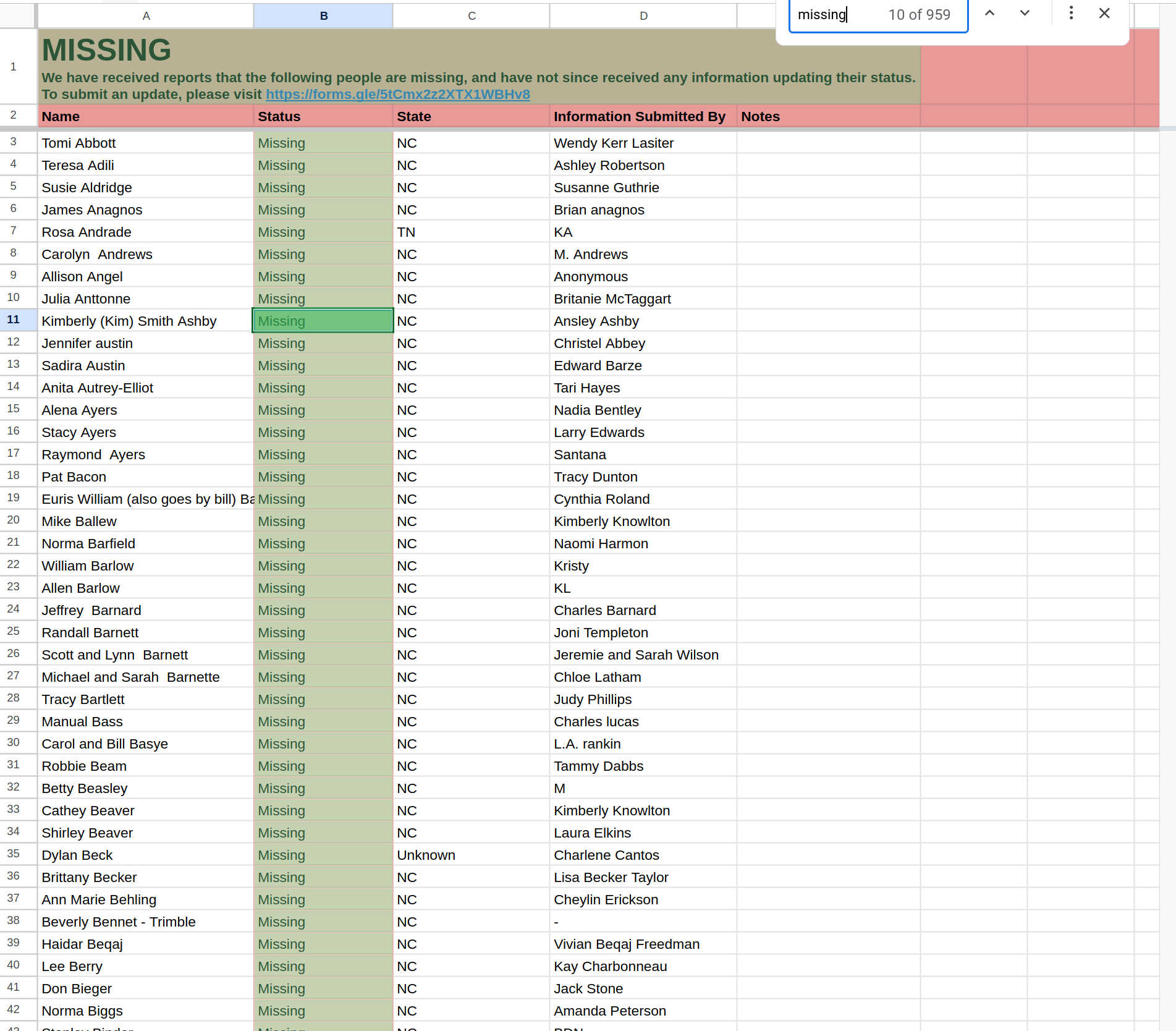Select column D header
Image resolution: width=1176 pixels, height=1031 pixels.
pyautogui.click(x=643, y=16)
